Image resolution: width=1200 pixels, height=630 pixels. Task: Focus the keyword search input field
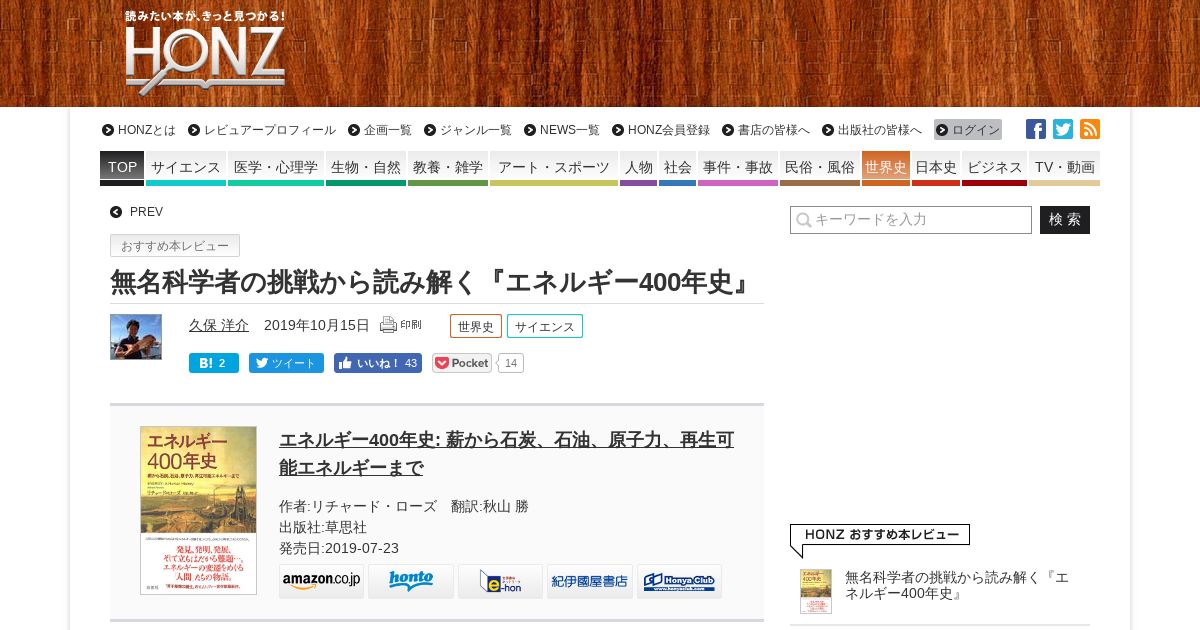pyautogui.click(x=911, y=220)
